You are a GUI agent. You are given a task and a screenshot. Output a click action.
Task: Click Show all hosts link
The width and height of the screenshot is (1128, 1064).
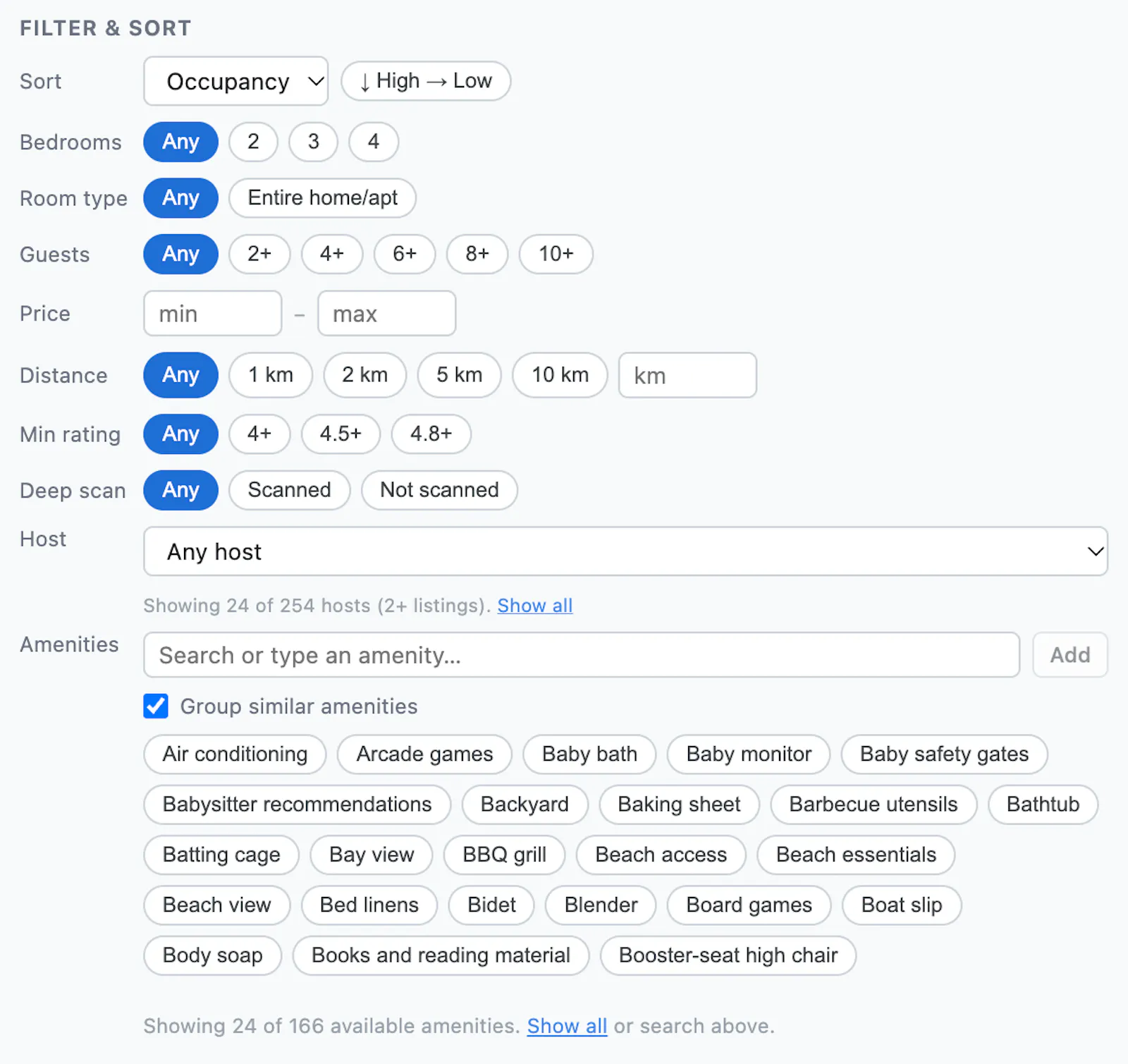coord(535,606)
